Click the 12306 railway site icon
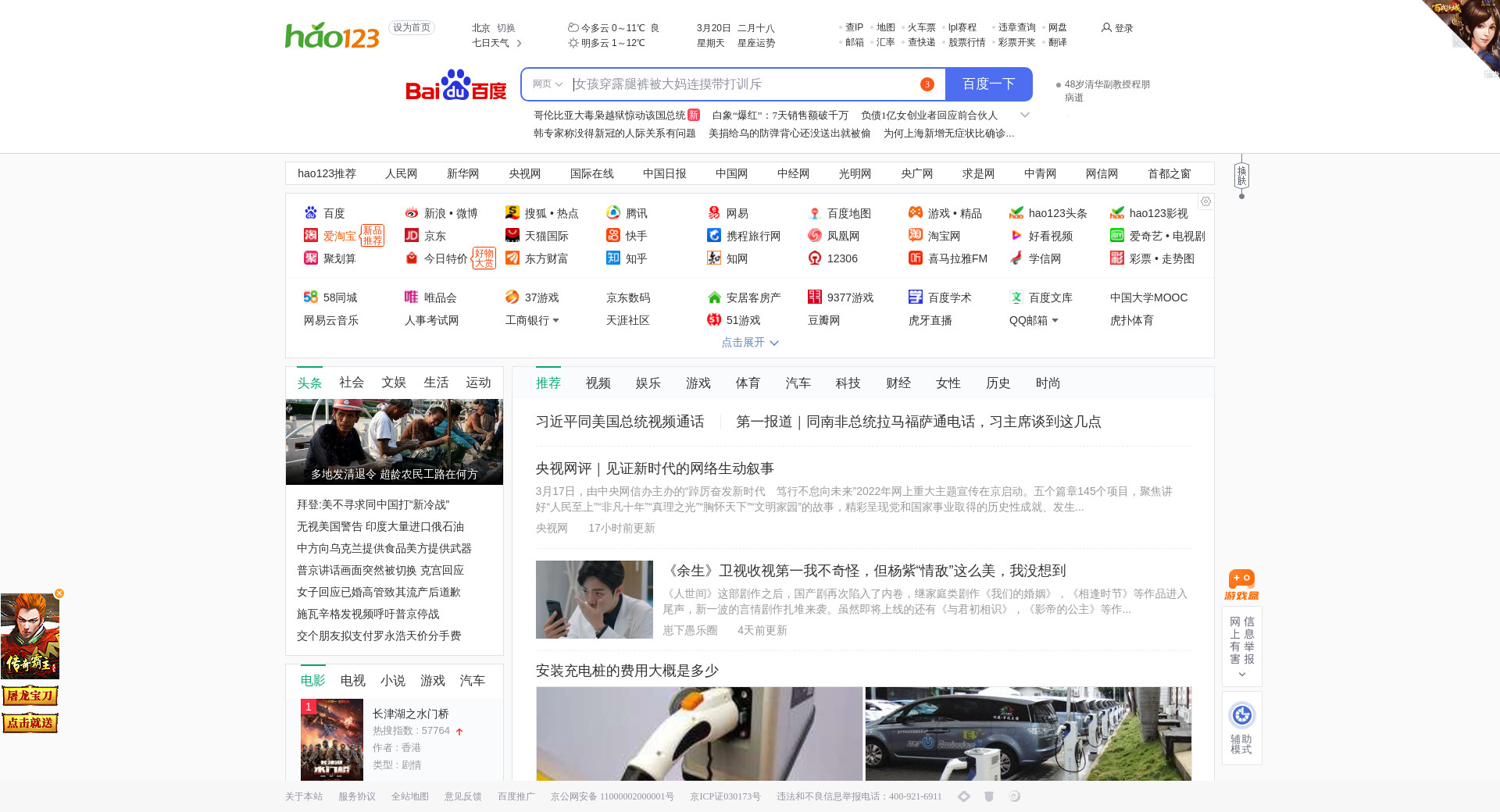Screen dimensions: 1500x812 [815, 258]
